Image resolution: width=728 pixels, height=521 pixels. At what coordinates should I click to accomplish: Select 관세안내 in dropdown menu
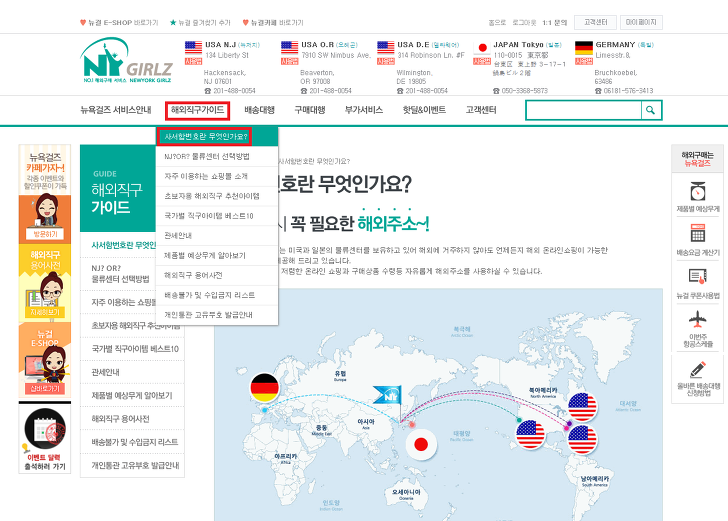217,235
